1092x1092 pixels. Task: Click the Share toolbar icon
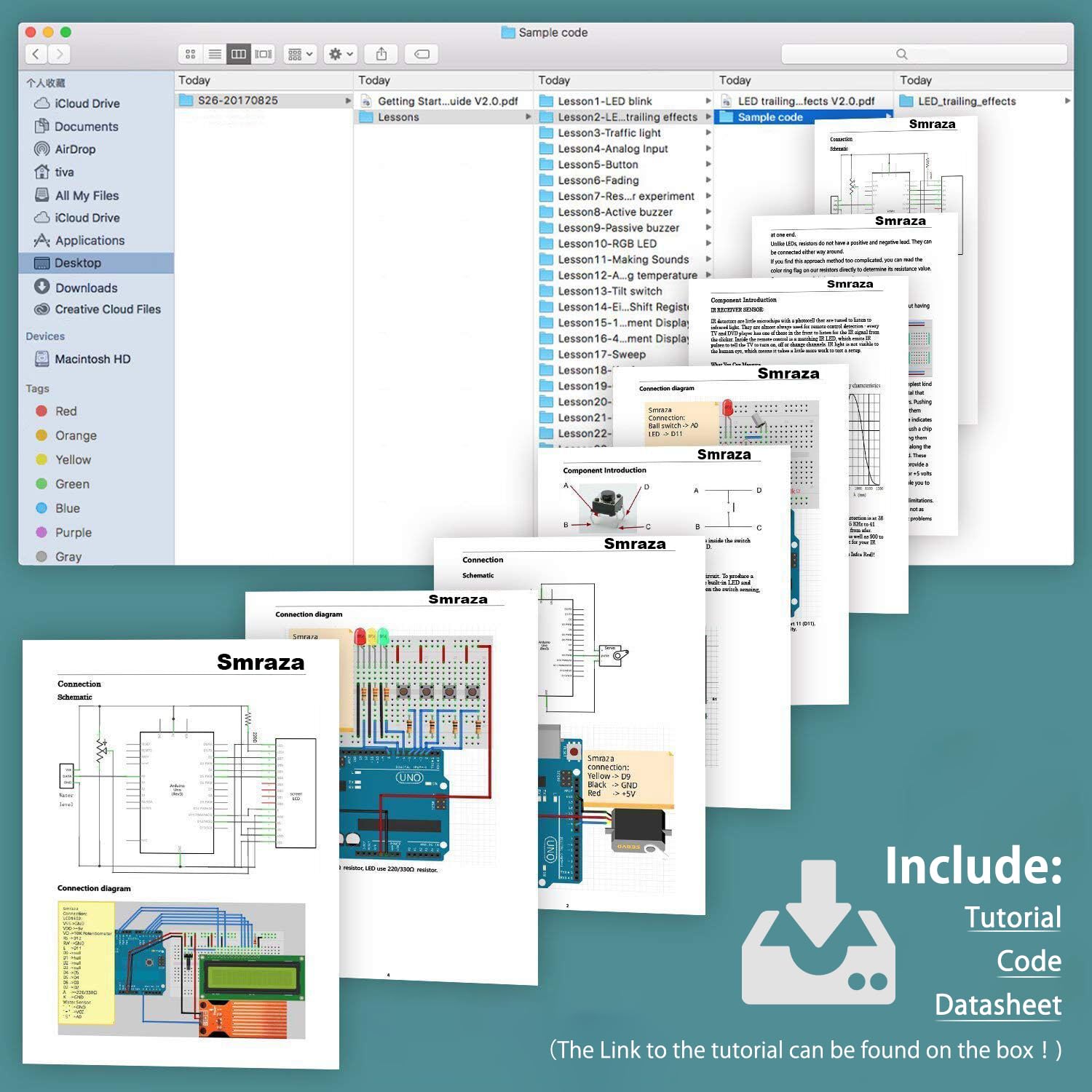tap(381, 54)
